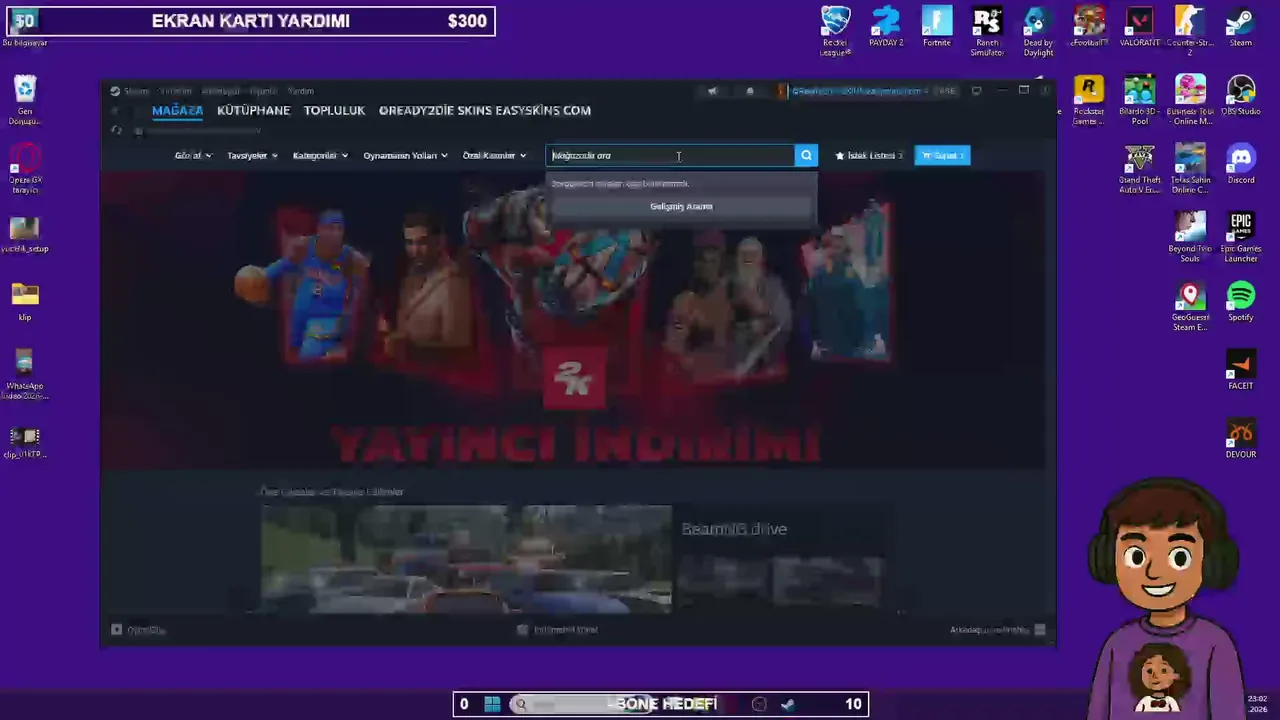Open the Sepet cart button
Viewport: 1280px width, 720px height.
(942, 155)
